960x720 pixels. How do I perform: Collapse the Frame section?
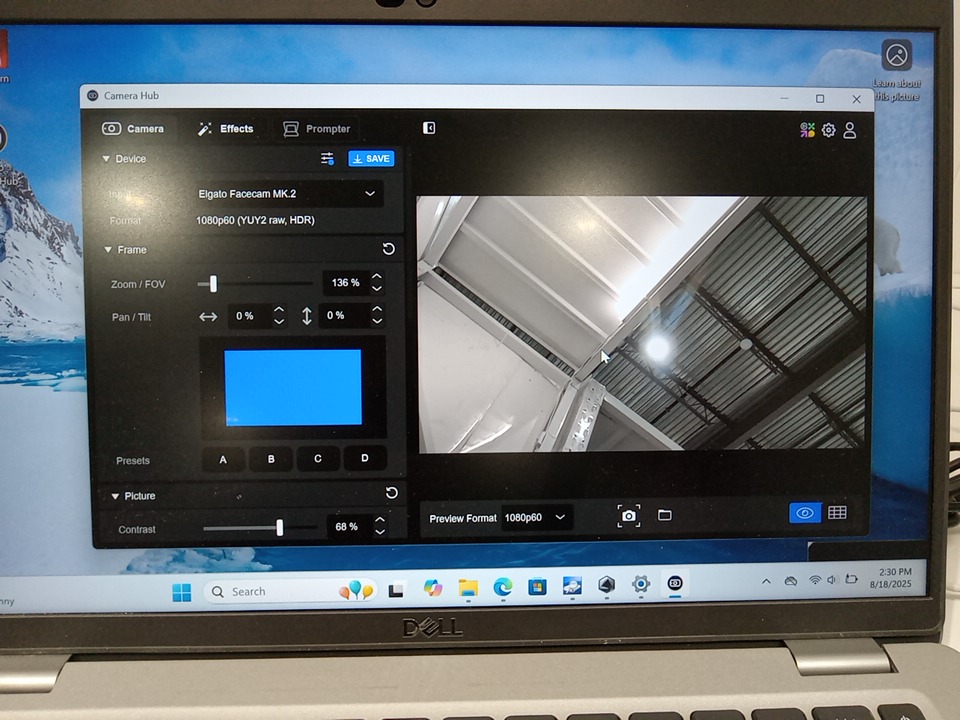(108, 250)
